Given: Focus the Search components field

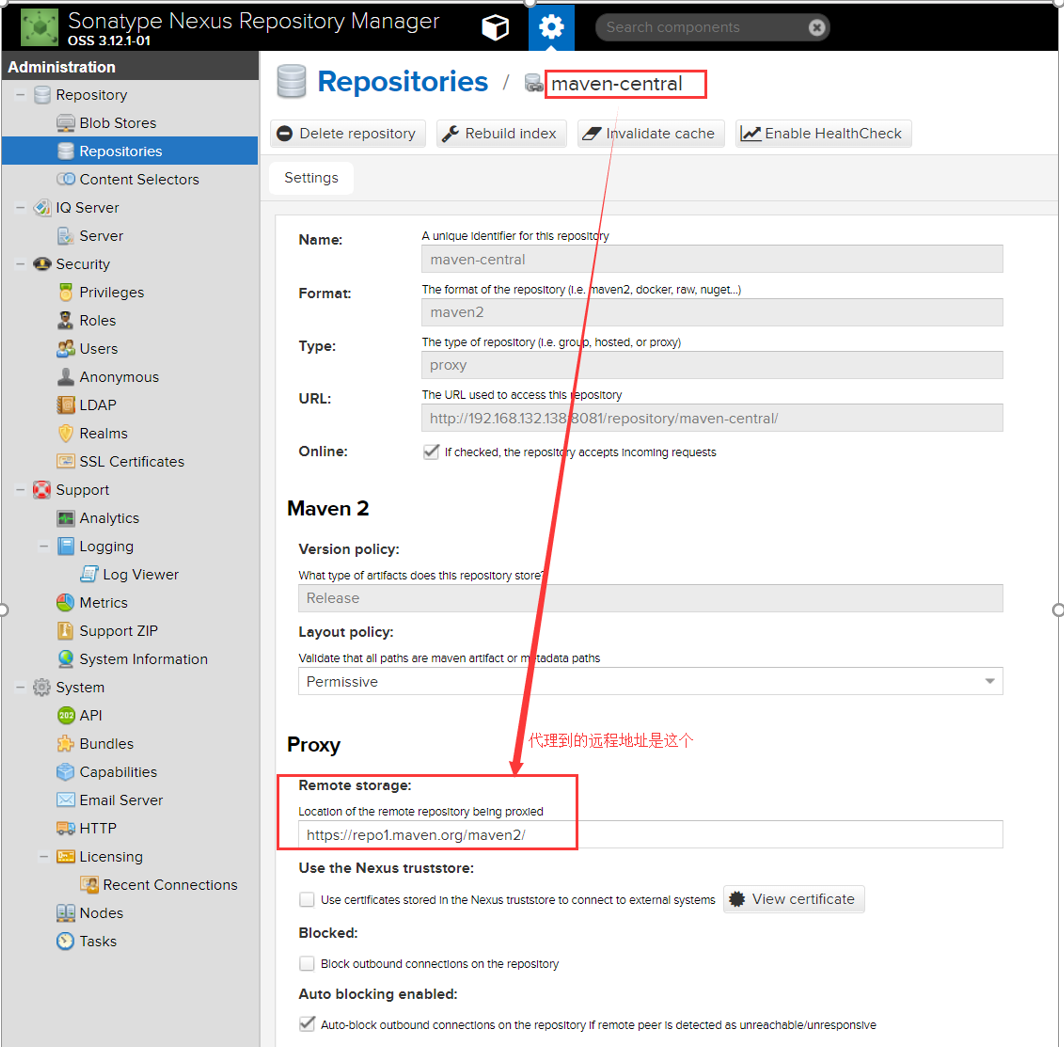Looking at the screenshot, I should [x=702, y=27].
